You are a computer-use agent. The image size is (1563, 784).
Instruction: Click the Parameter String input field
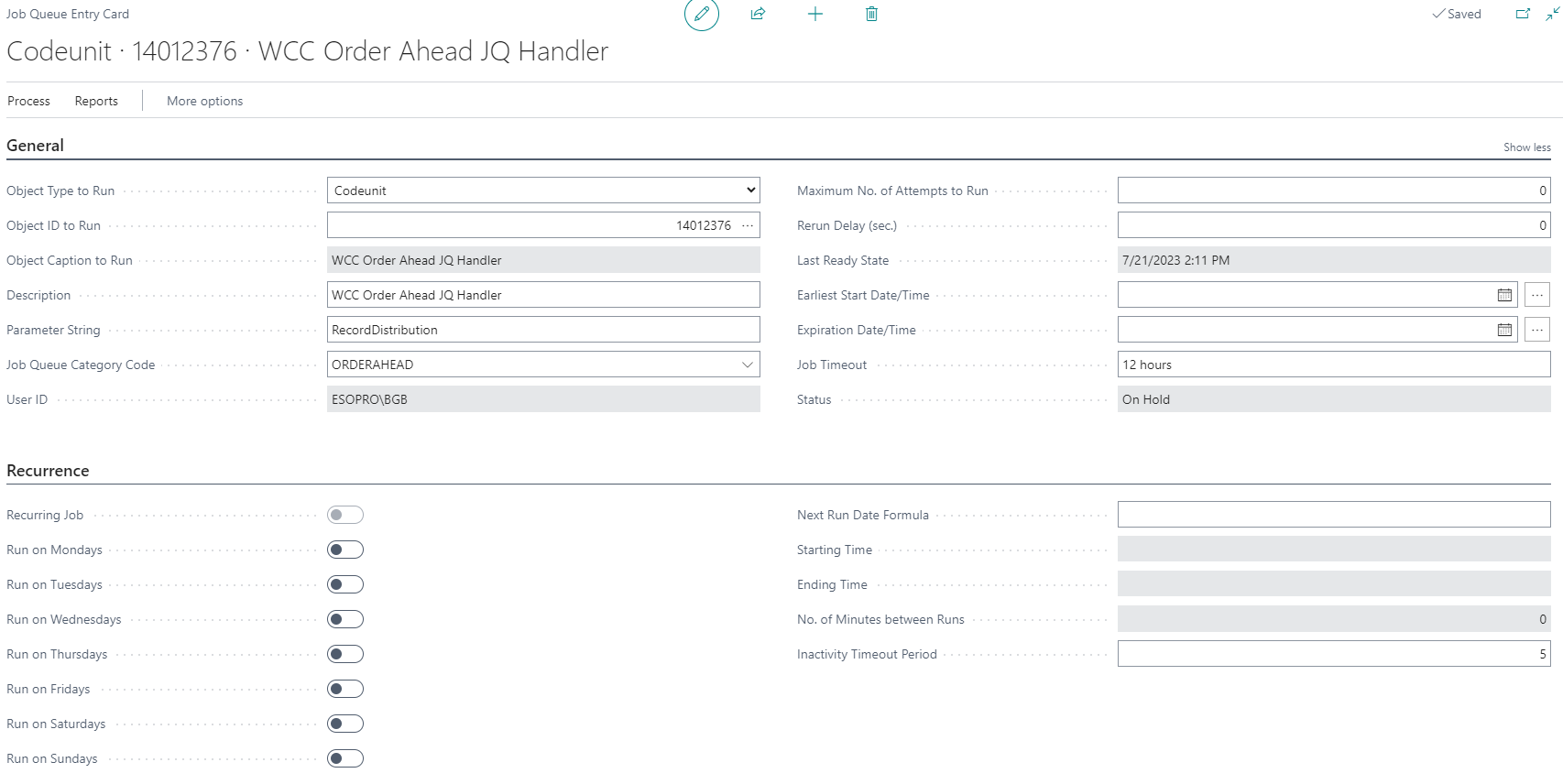543,330
